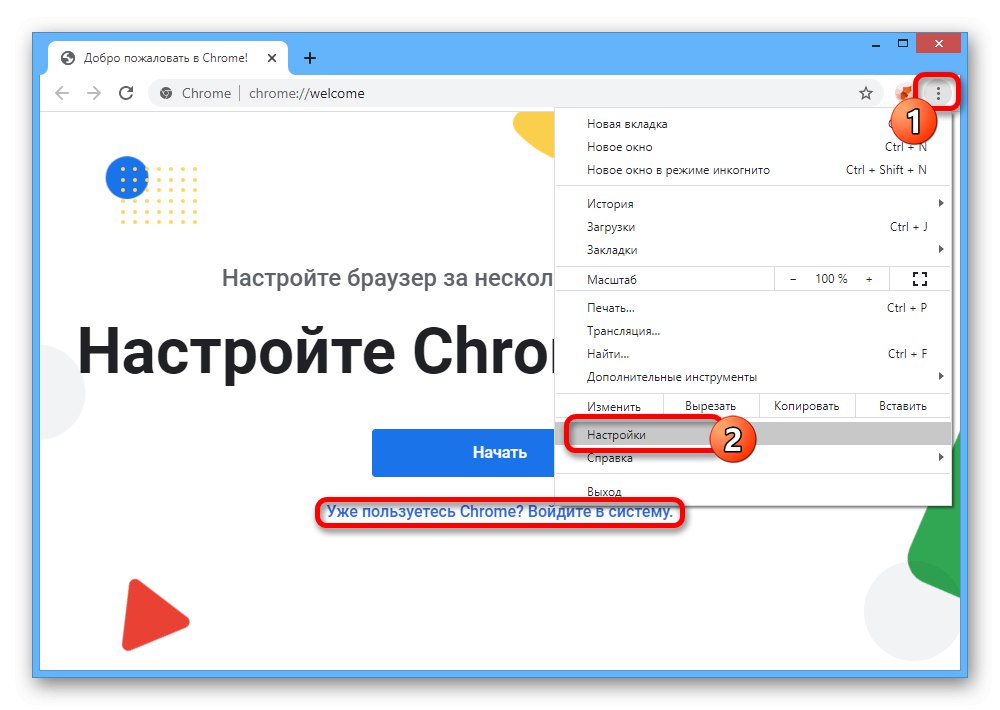1000x710 pixels.
Task: Expand the 'Справка' submenu
Action: point(753,457)
